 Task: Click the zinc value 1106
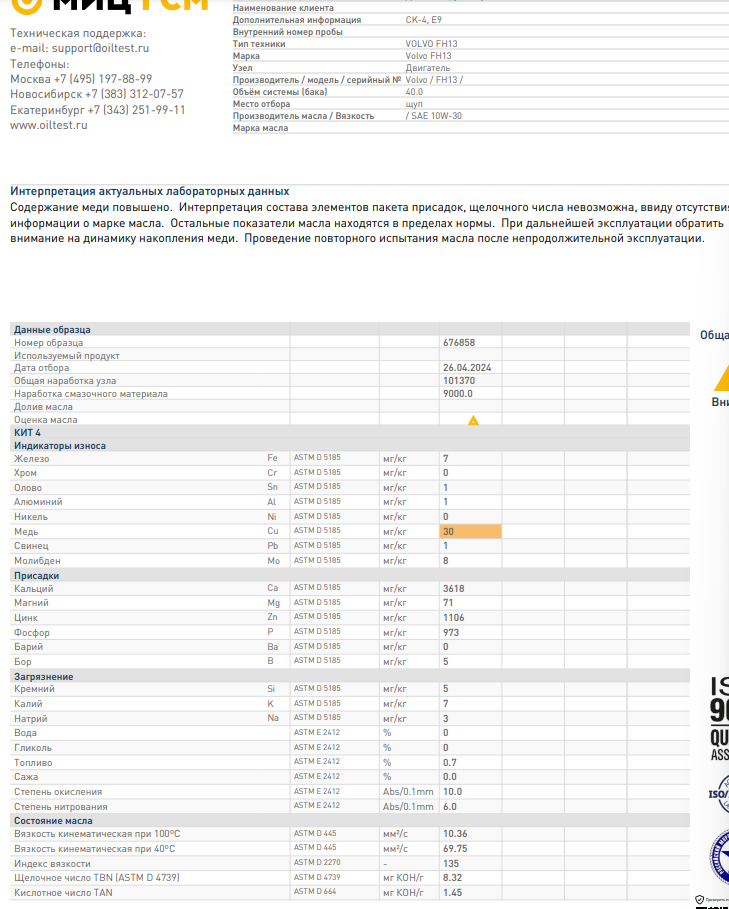(x=454, y=618)
